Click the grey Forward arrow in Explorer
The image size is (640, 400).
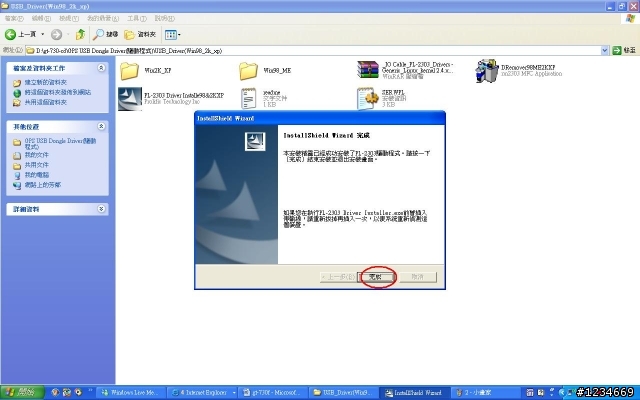(56, 35)
